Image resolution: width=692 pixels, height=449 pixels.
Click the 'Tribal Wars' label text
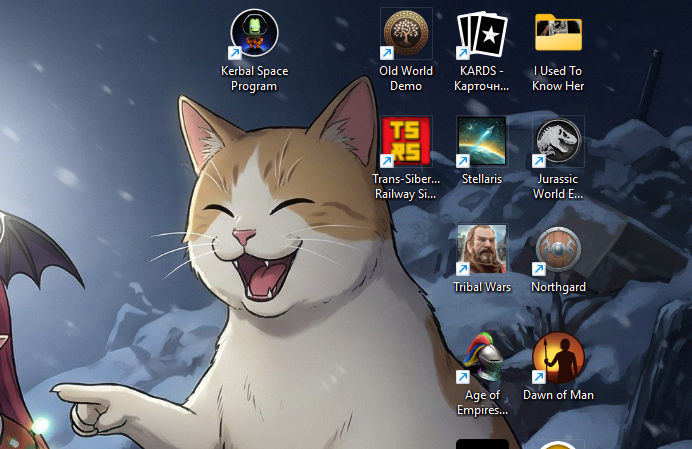pos(482,287)
